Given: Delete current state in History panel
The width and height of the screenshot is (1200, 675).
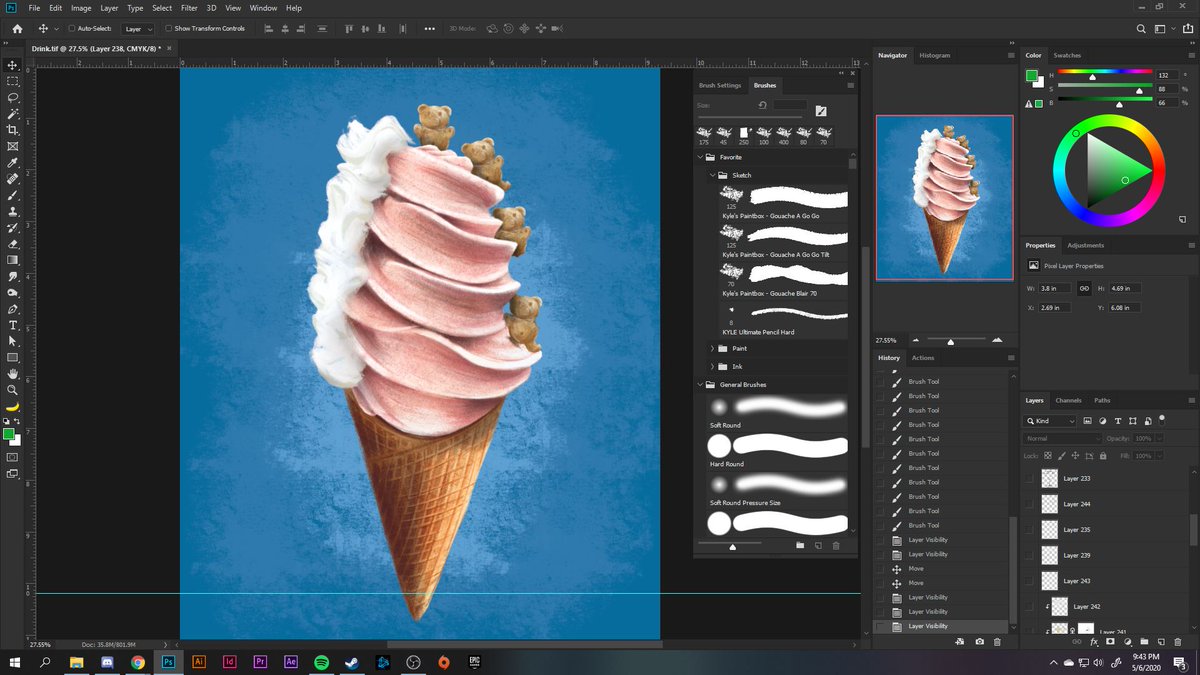Looking at the screenshot, I should coord(997,641).
